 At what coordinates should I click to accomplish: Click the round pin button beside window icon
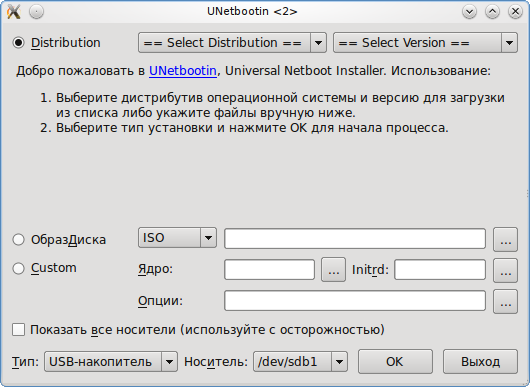[36, 12]
